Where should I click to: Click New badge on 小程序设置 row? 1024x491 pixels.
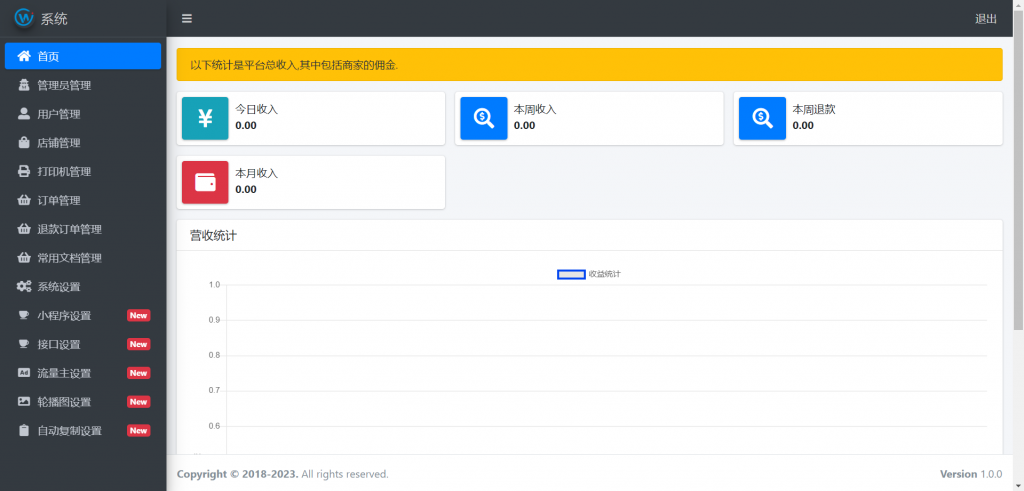pos(138,315)
